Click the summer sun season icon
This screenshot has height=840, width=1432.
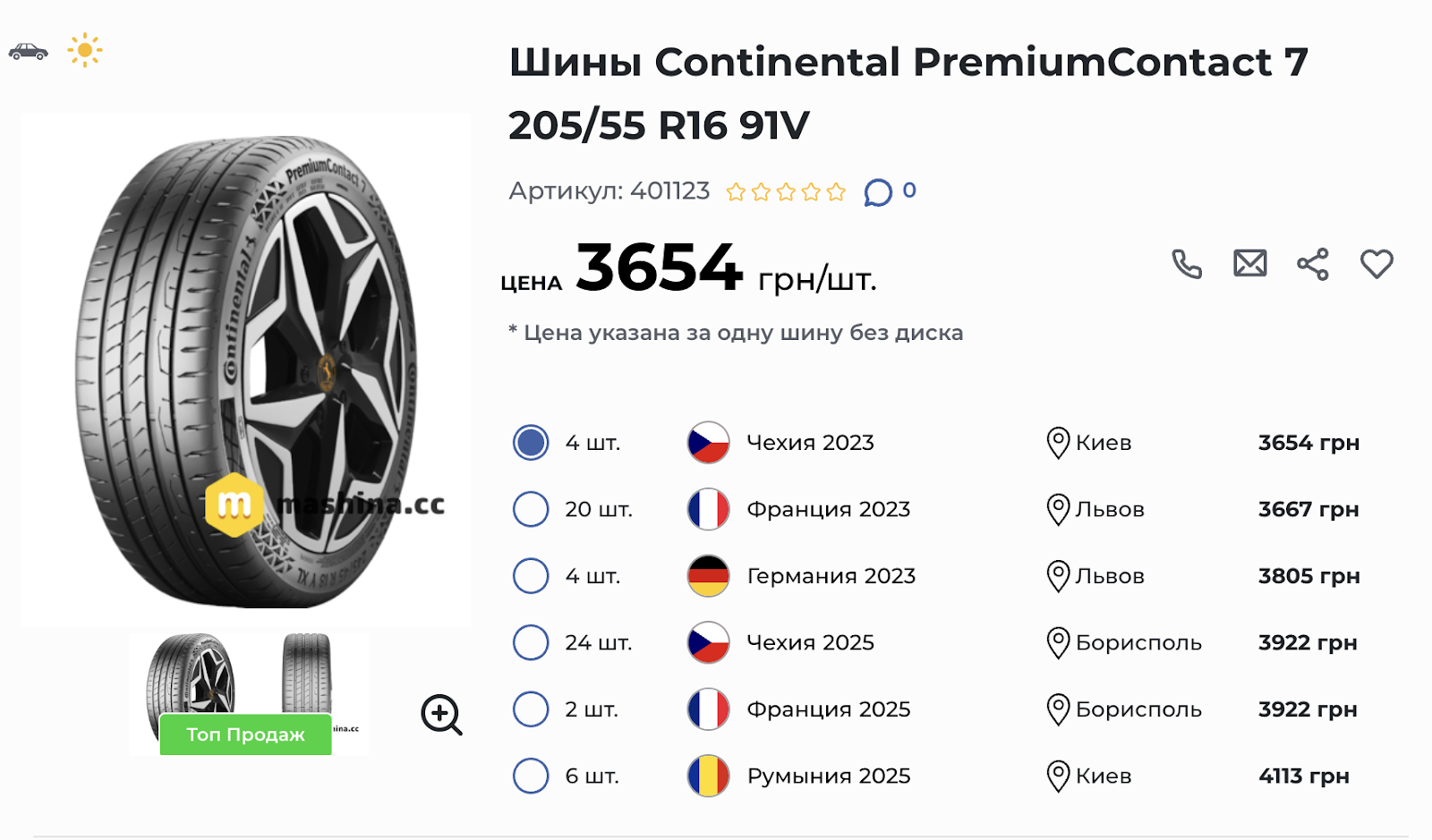pos(85,50)
